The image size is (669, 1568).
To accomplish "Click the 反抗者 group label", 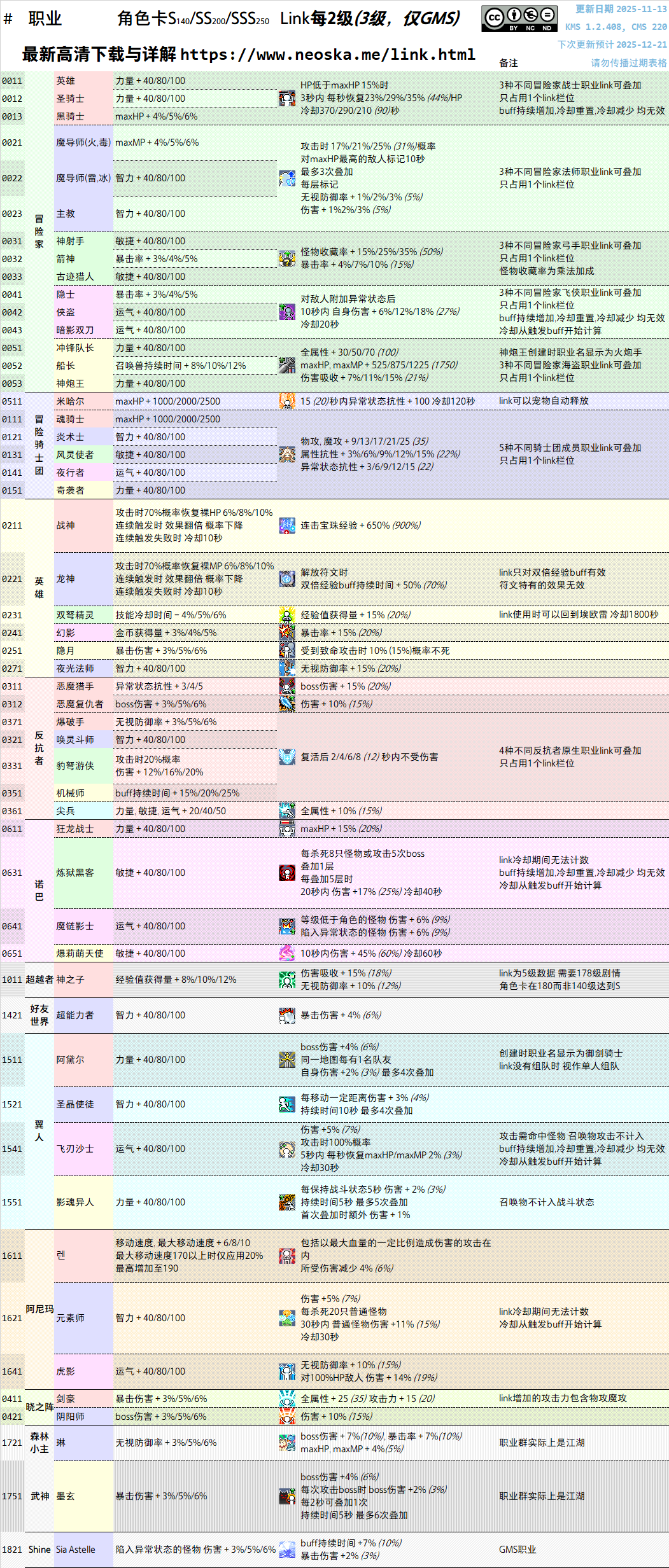I will click(39, 748).
